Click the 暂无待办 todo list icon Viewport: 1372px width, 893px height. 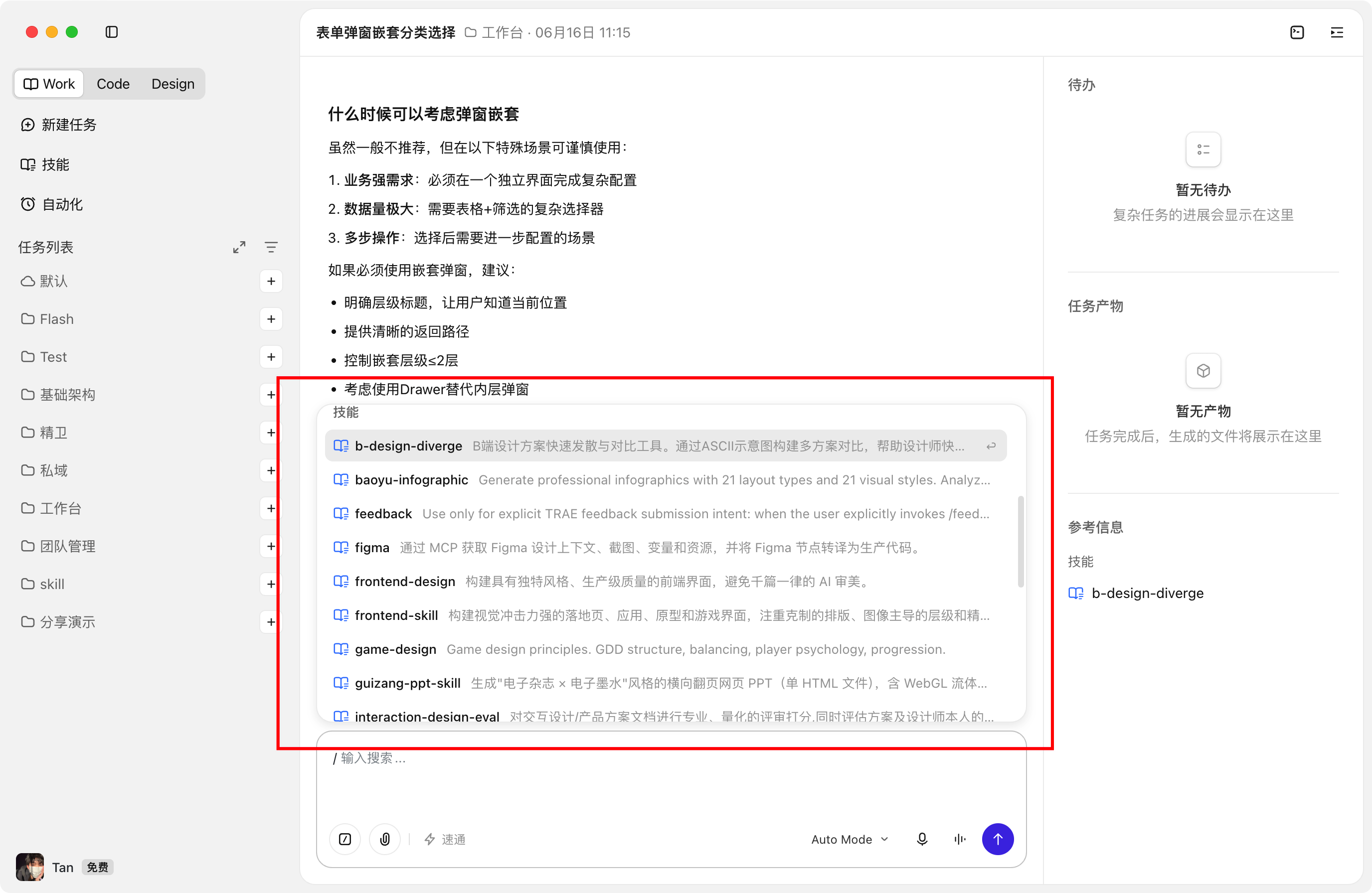click(x=1203, y=150)
